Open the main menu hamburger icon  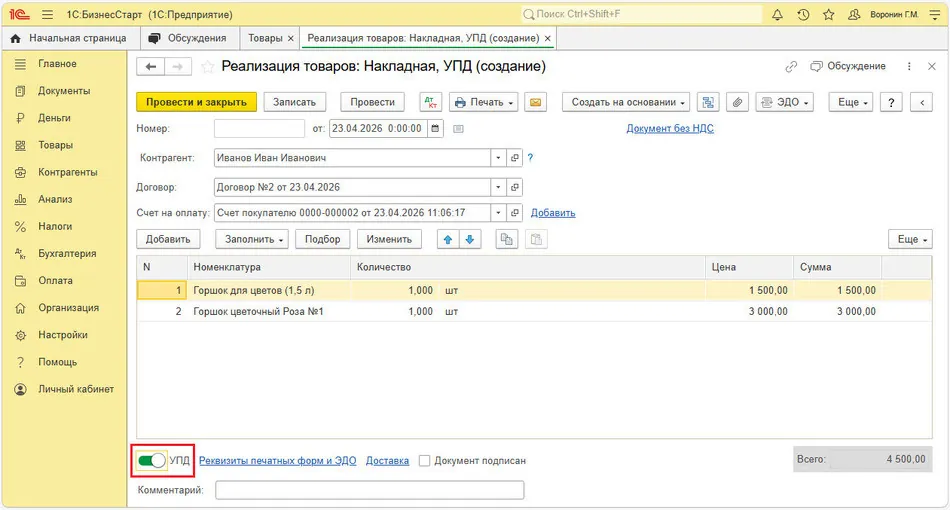[47, 15]
